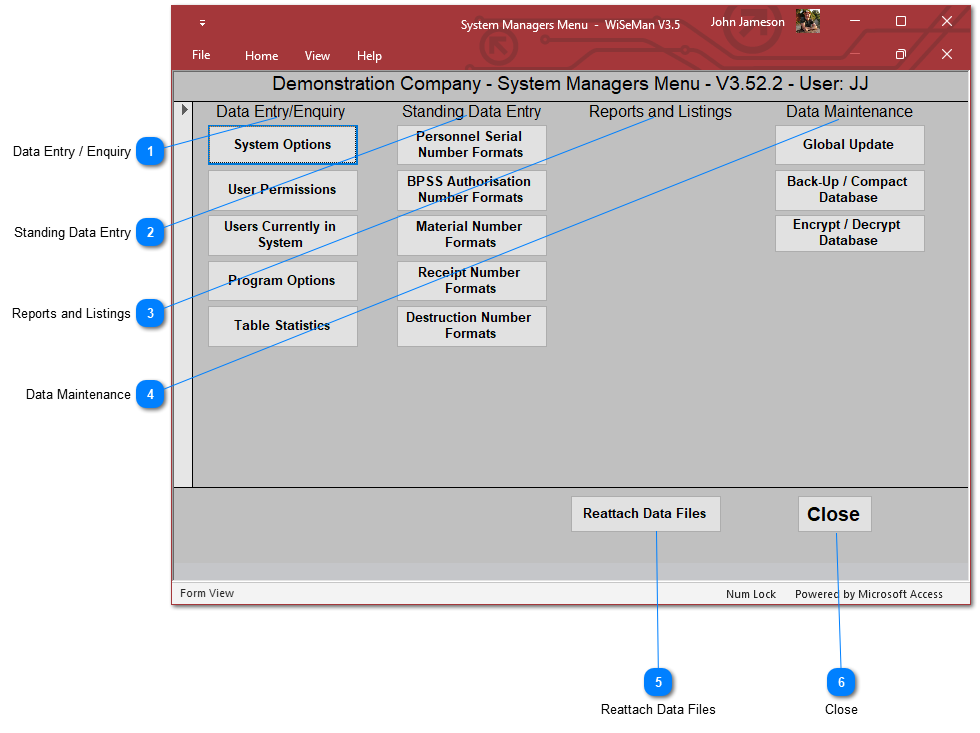Click the blue callout badge number 1
This screenshot has width=980, height=733.
click(x=150, y=152)
